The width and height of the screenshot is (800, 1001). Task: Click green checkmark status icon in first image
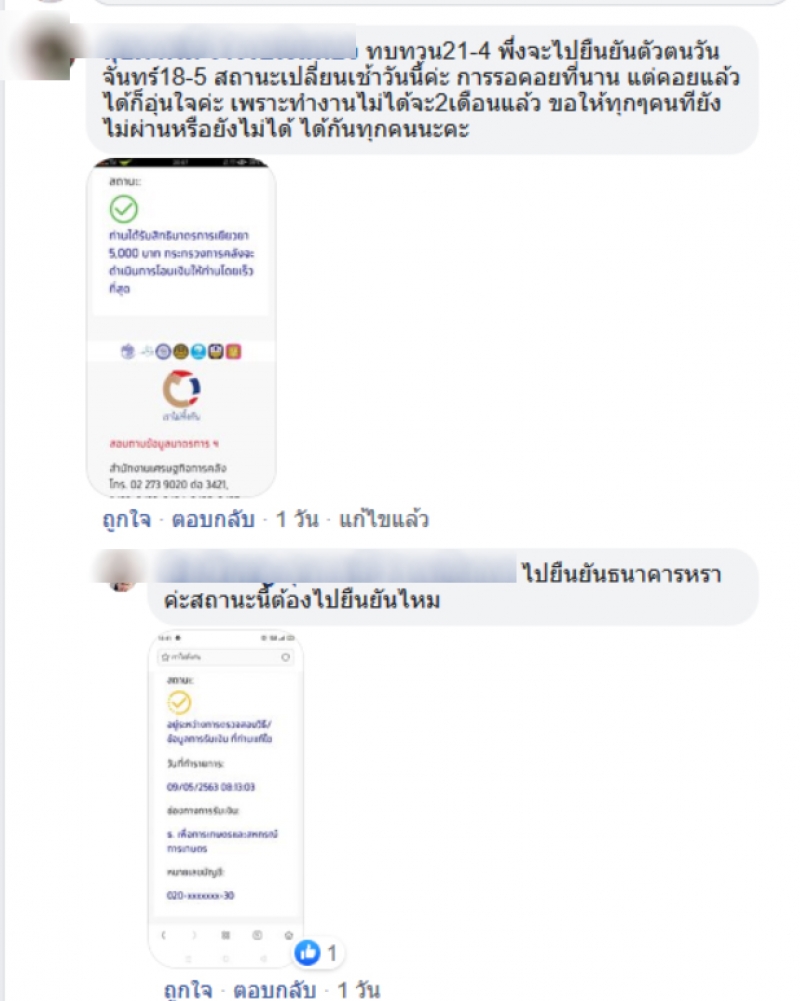(123, 209)
